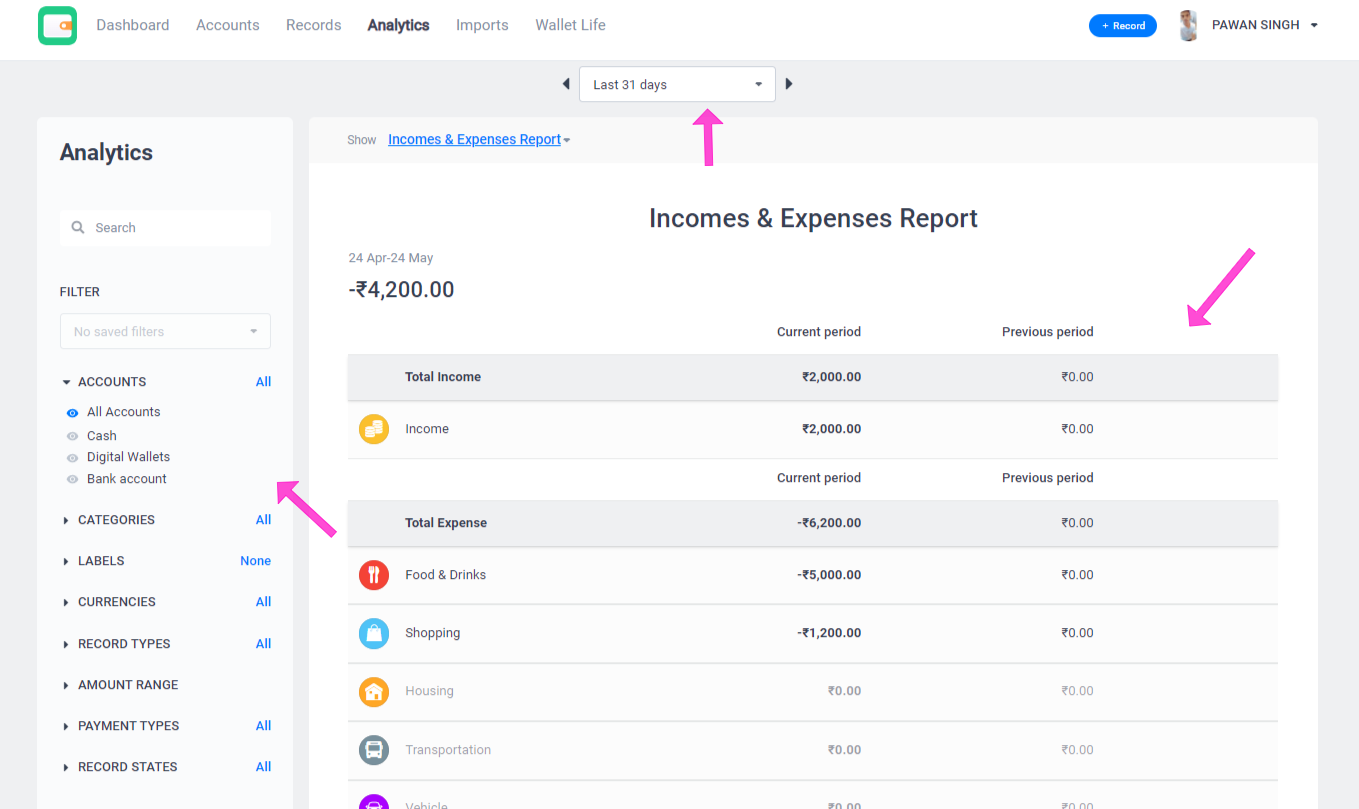Click the red Food & Drinks icon

(x=374, y=575)
